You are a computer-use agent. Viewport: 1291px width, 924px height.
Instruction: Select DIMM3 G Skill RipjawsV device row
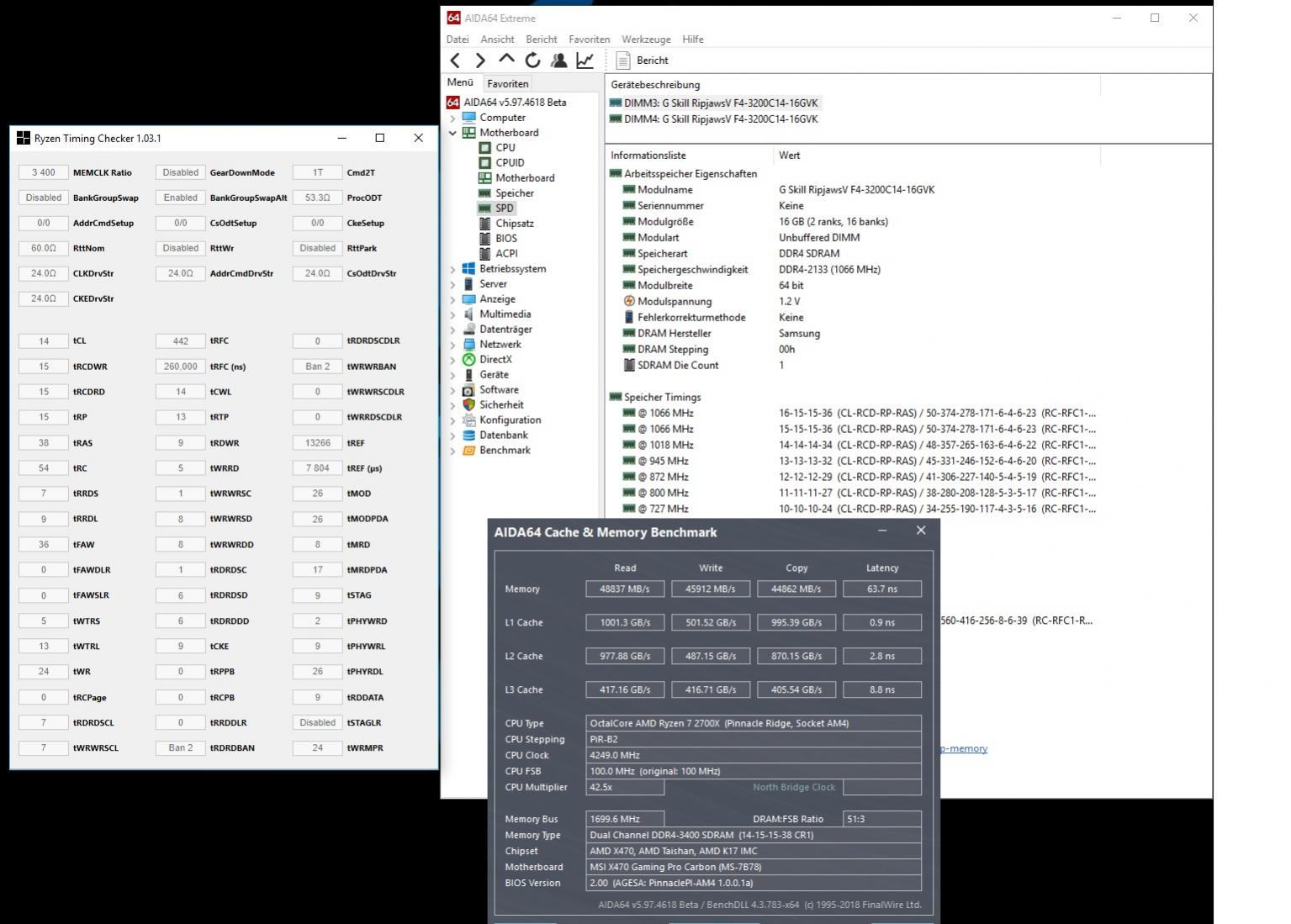[x=713, y=103]
